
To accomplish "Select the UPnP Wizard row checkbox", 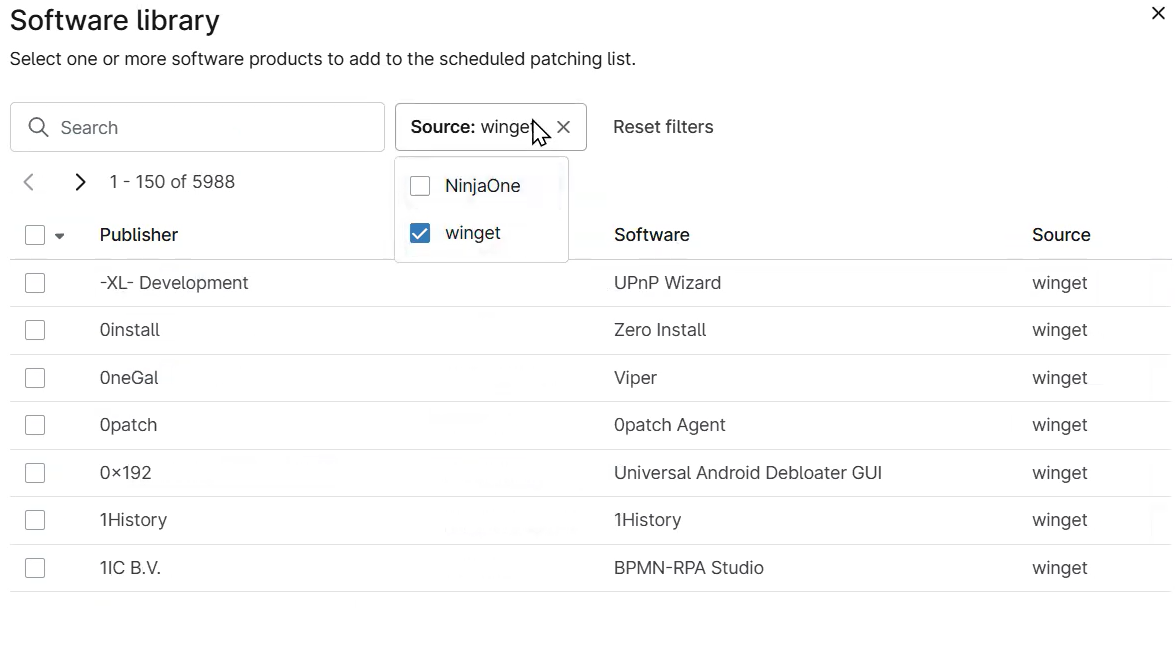I will 35,283.
